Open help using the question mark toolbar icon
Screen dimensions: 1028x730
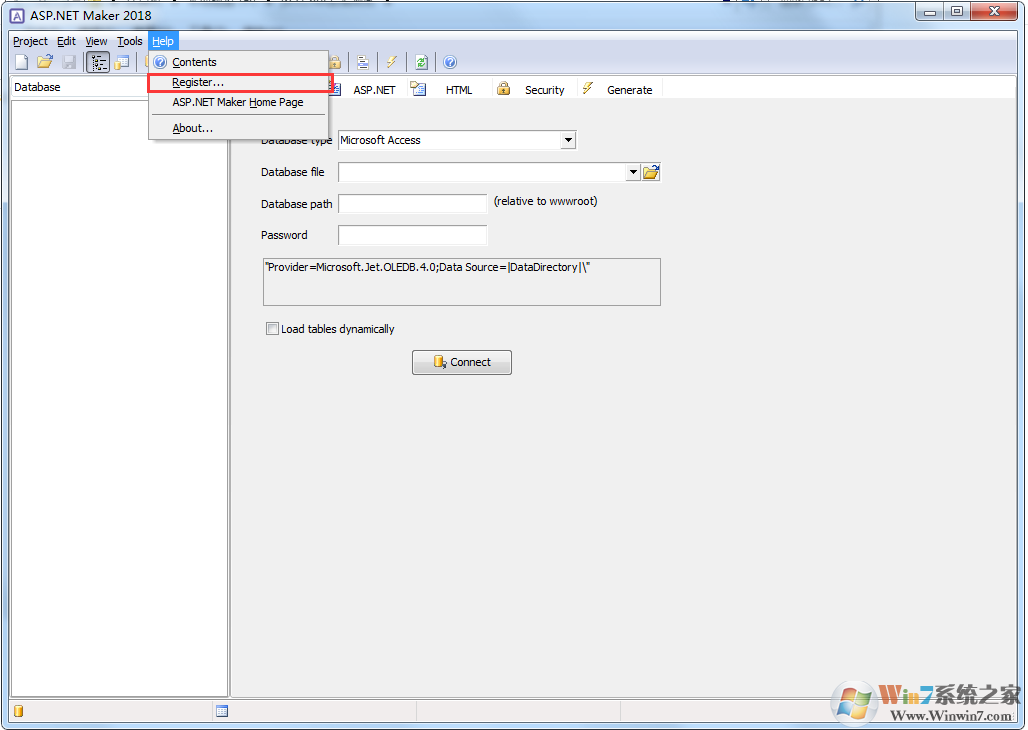[450, 62]
